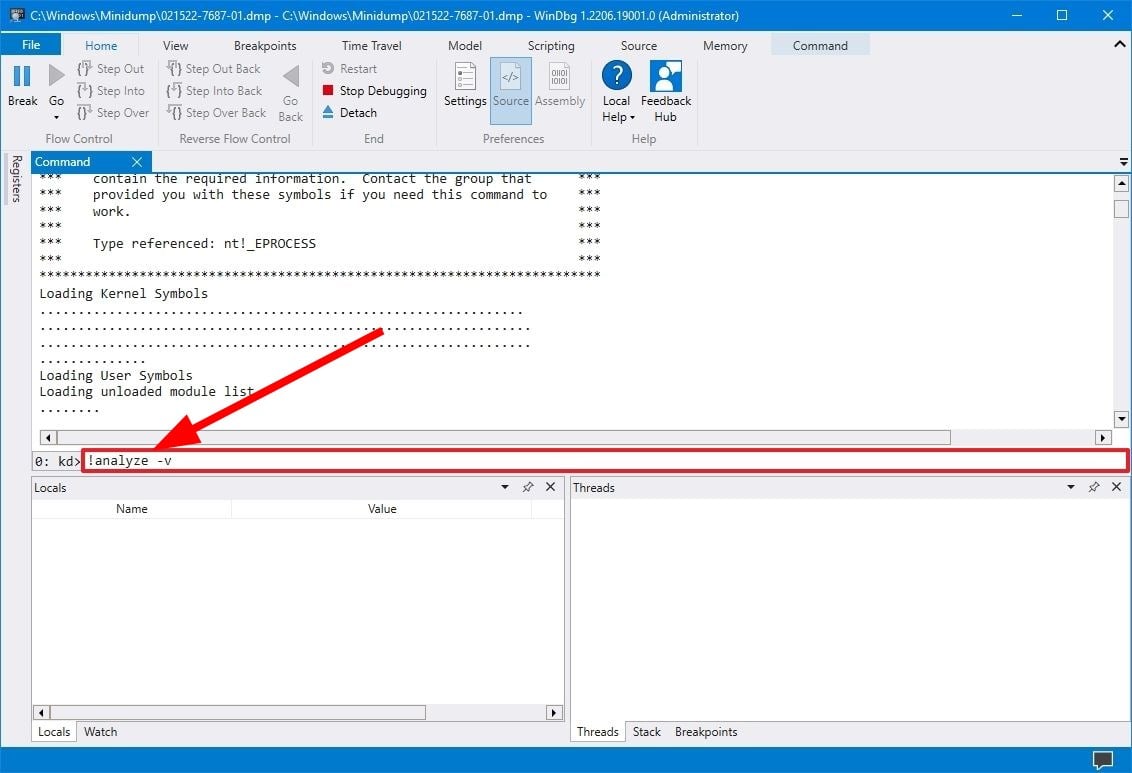Open the Threads panel options dropdown
Image resolution: width=1132 pixels, height=773 pixels.
tap(1071, 487)
